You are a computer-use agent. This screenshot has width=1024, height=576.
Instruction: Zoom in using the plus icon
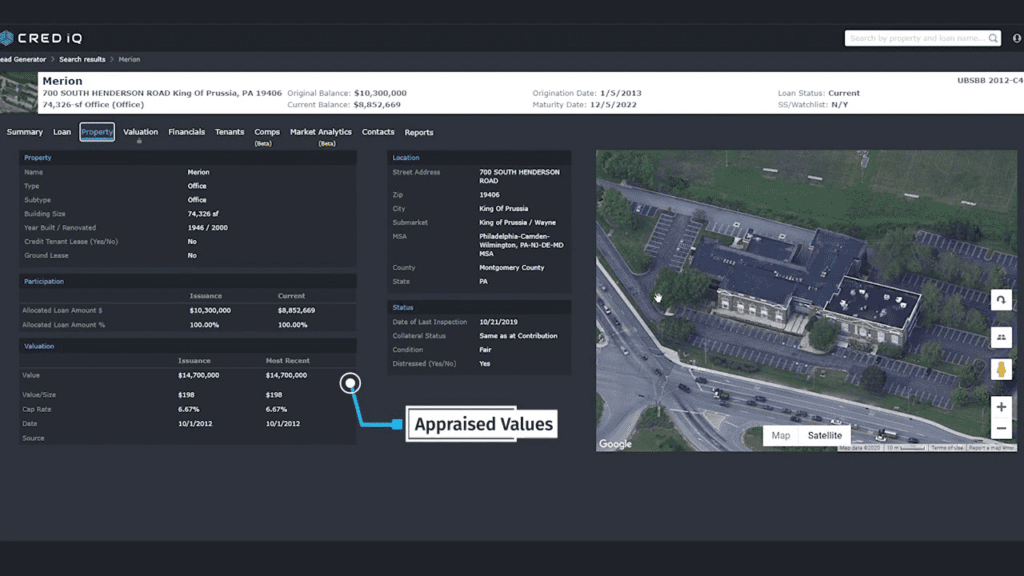coord(1003,408)
